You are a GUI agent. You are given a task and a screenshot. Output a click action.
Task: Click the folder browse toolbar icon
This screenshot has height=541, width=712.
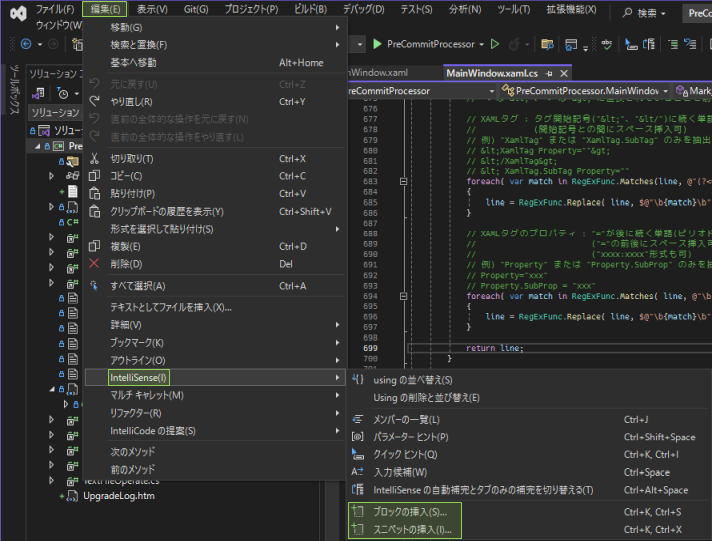[x=547, y=44]
